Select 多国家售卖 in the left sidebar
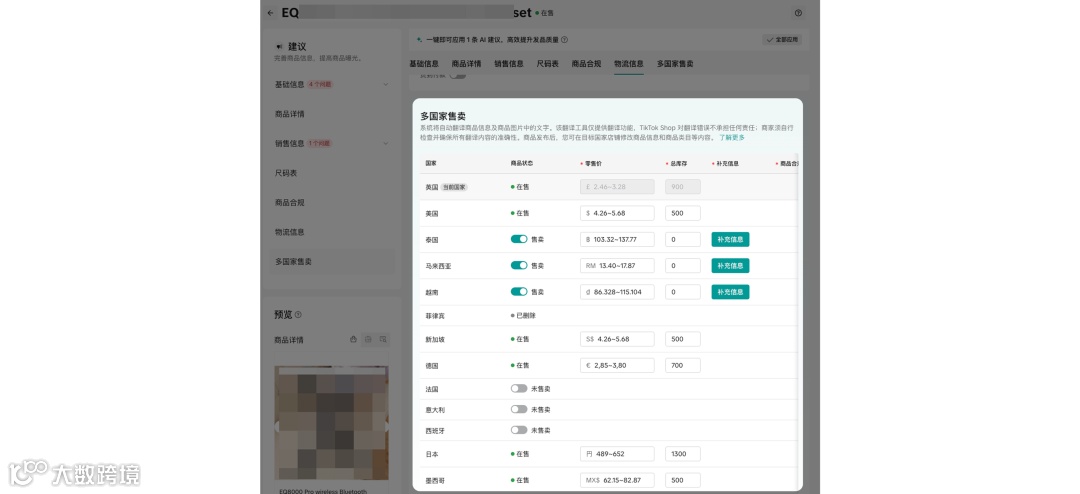The width and height of the screenshot is (1080, 494). tap(331, 262)
